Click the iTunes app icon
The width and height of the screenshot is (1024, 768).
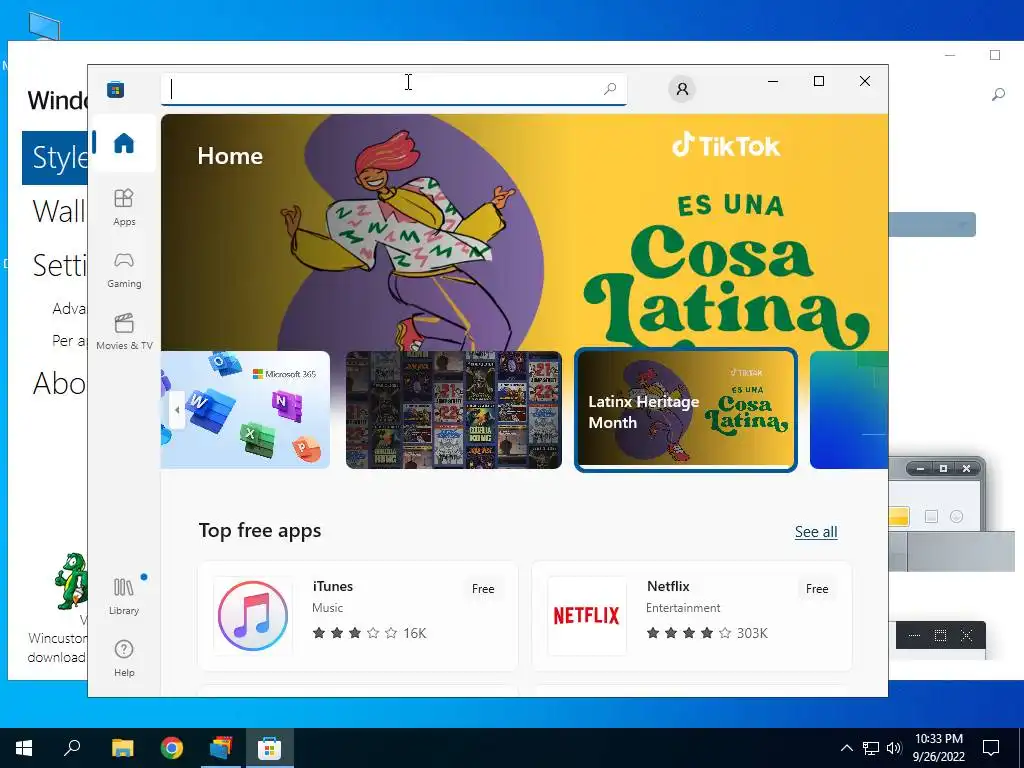(x=253, y=616)
